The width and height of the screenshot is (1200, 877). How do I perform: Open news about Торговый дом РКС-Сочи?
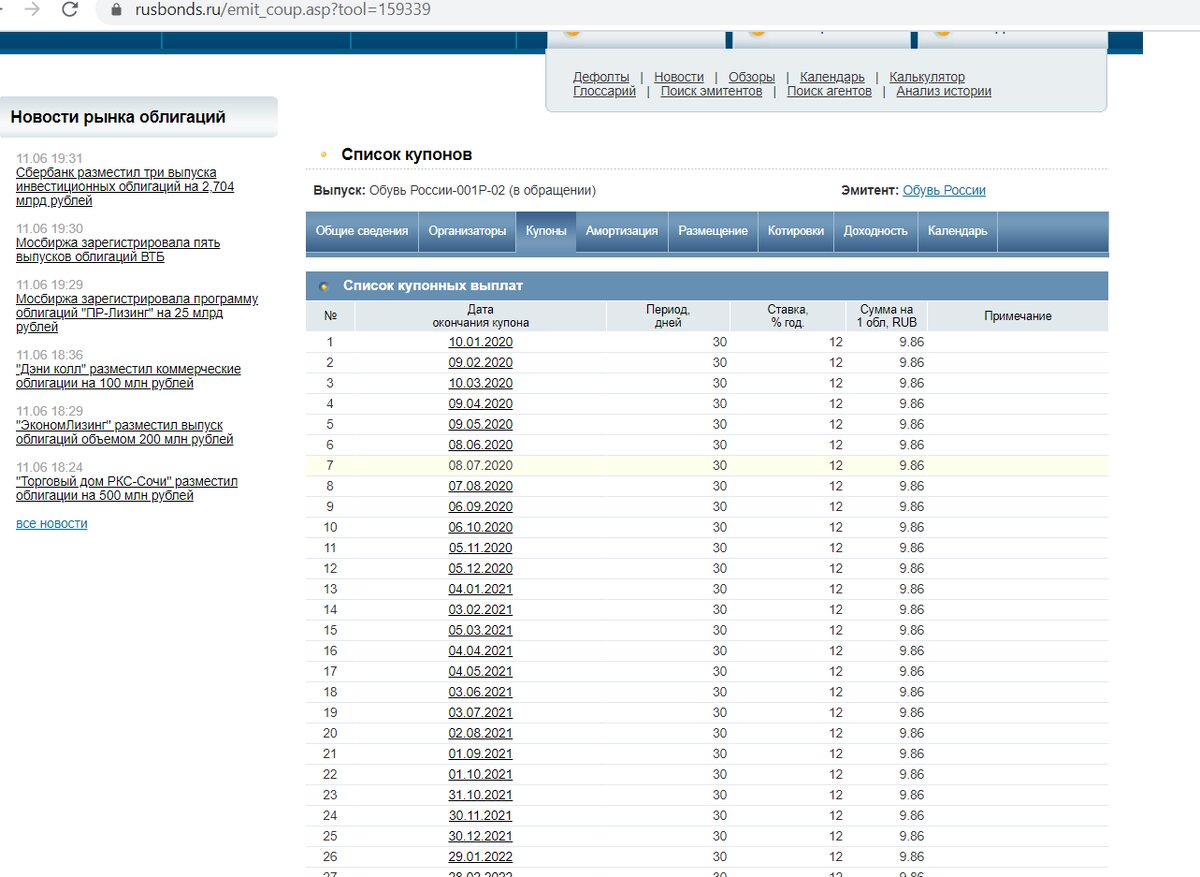(127, 488)
